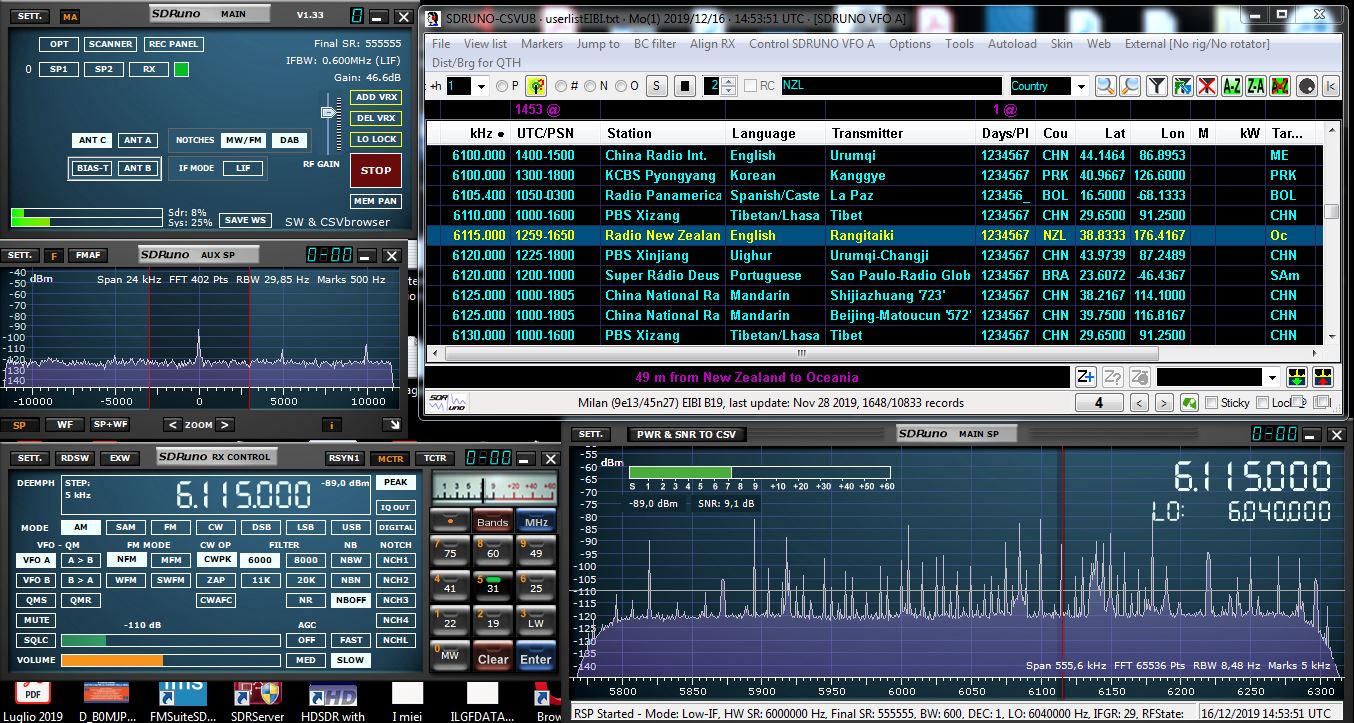The width and height of the screenshot is (1354, 723).
Task: Sort list ascending with the A-Z icon
Action: (1232, 86)
